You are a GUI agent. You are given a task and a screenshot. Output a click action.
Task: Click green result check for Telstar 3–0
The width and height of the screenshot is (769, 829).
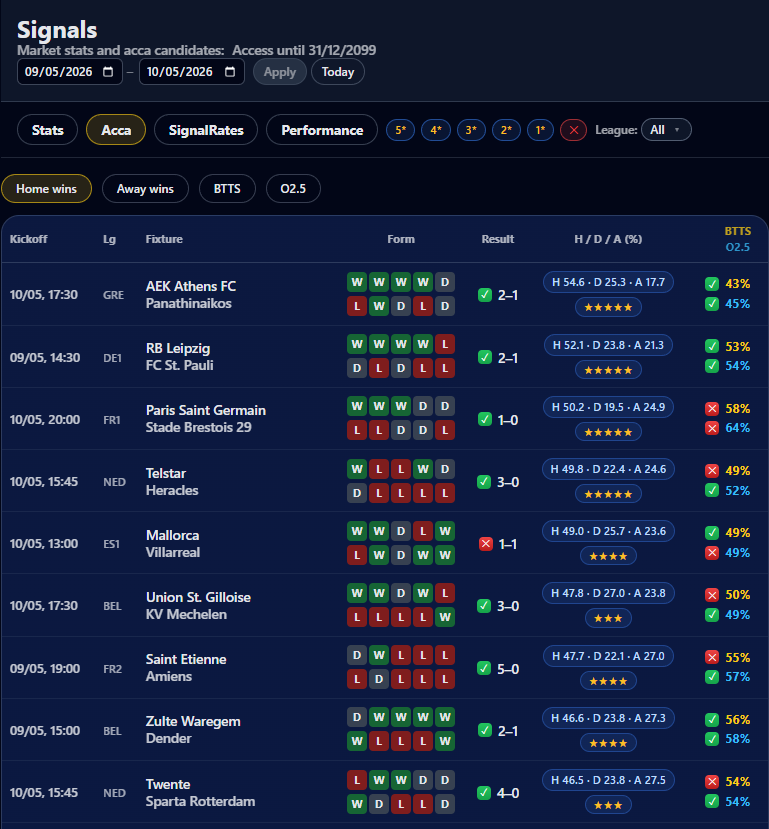484,482
